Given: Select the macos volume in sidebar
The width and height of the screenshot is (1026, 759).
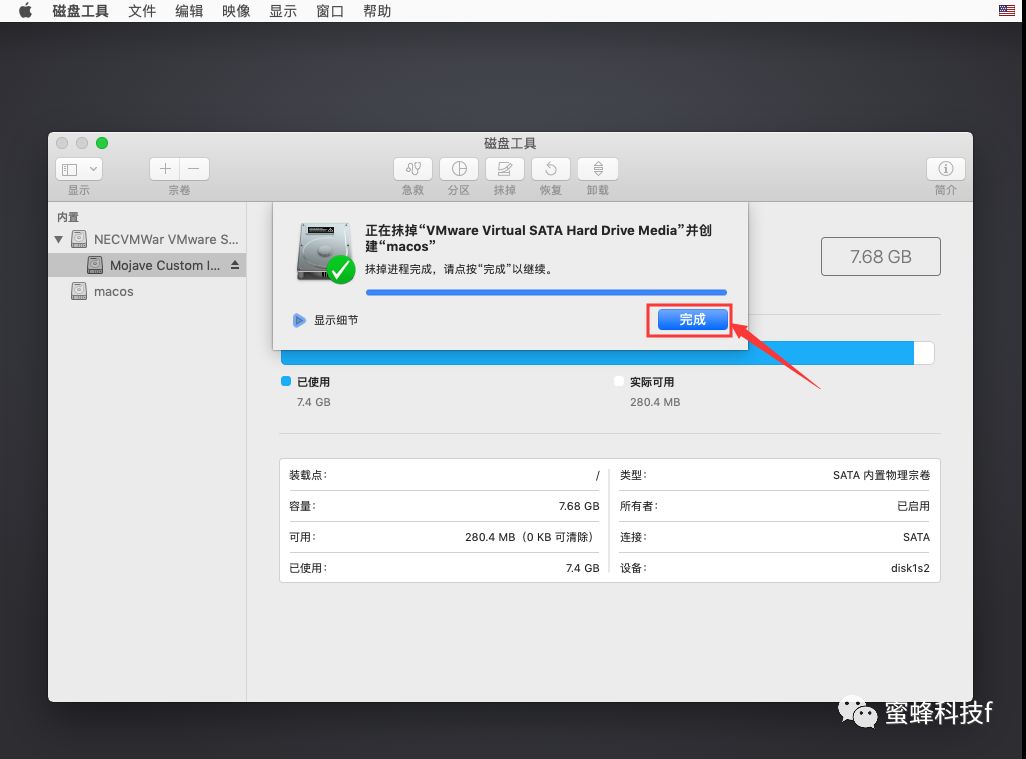Looking at the screenshot, I should coord(113,291).
